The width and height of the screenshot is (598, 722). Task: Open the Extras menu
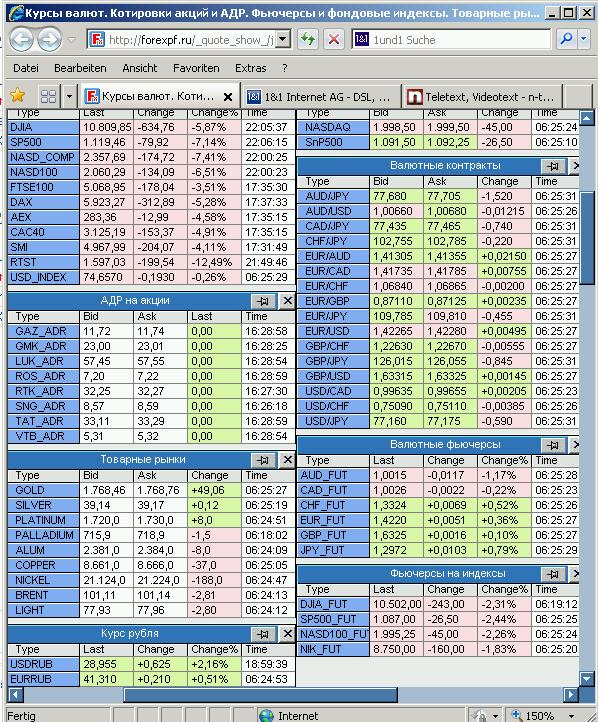pos(250,68)
